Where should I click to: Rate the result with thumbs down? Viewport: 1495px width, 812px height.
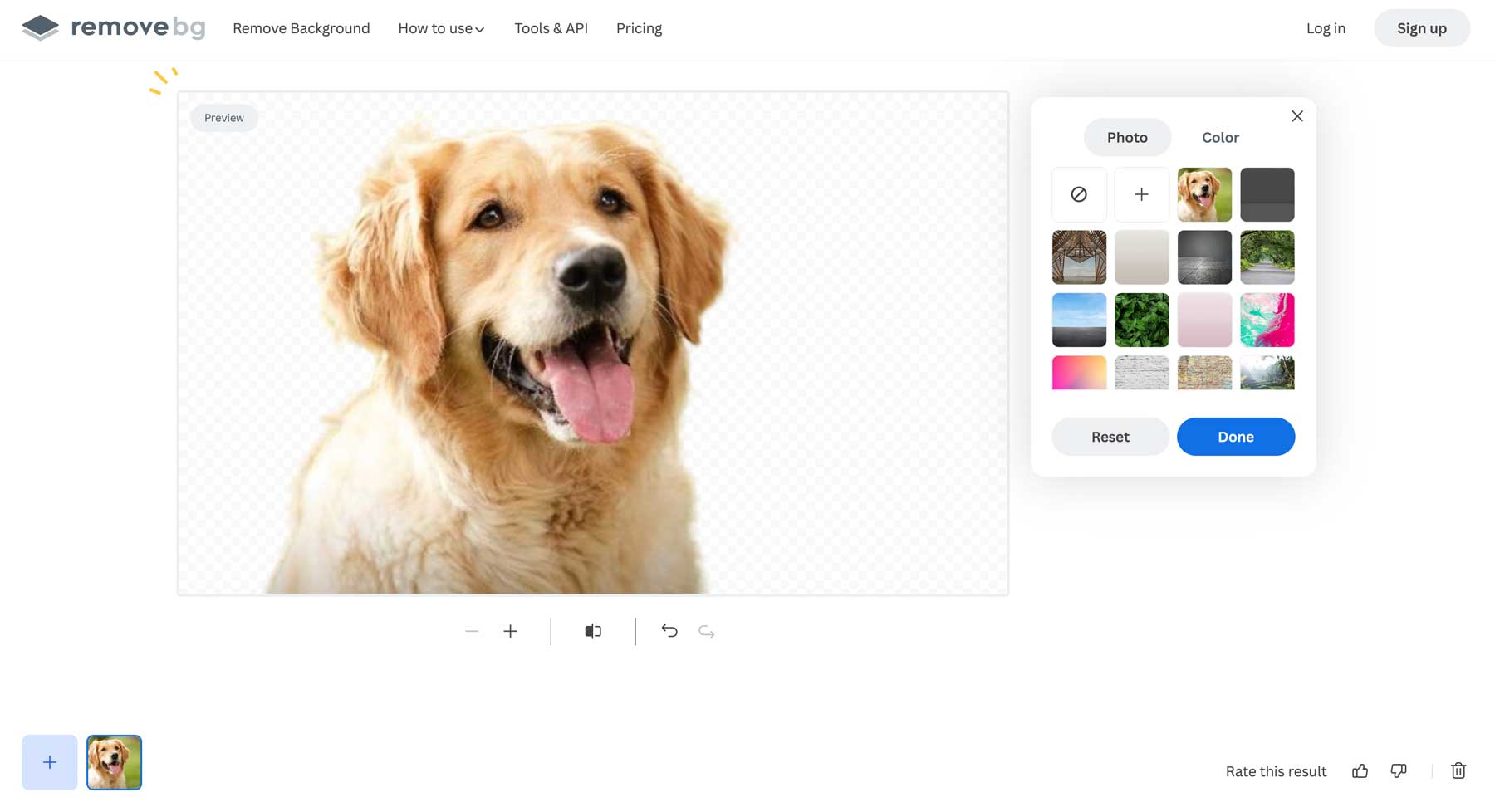click(1398, 770)
